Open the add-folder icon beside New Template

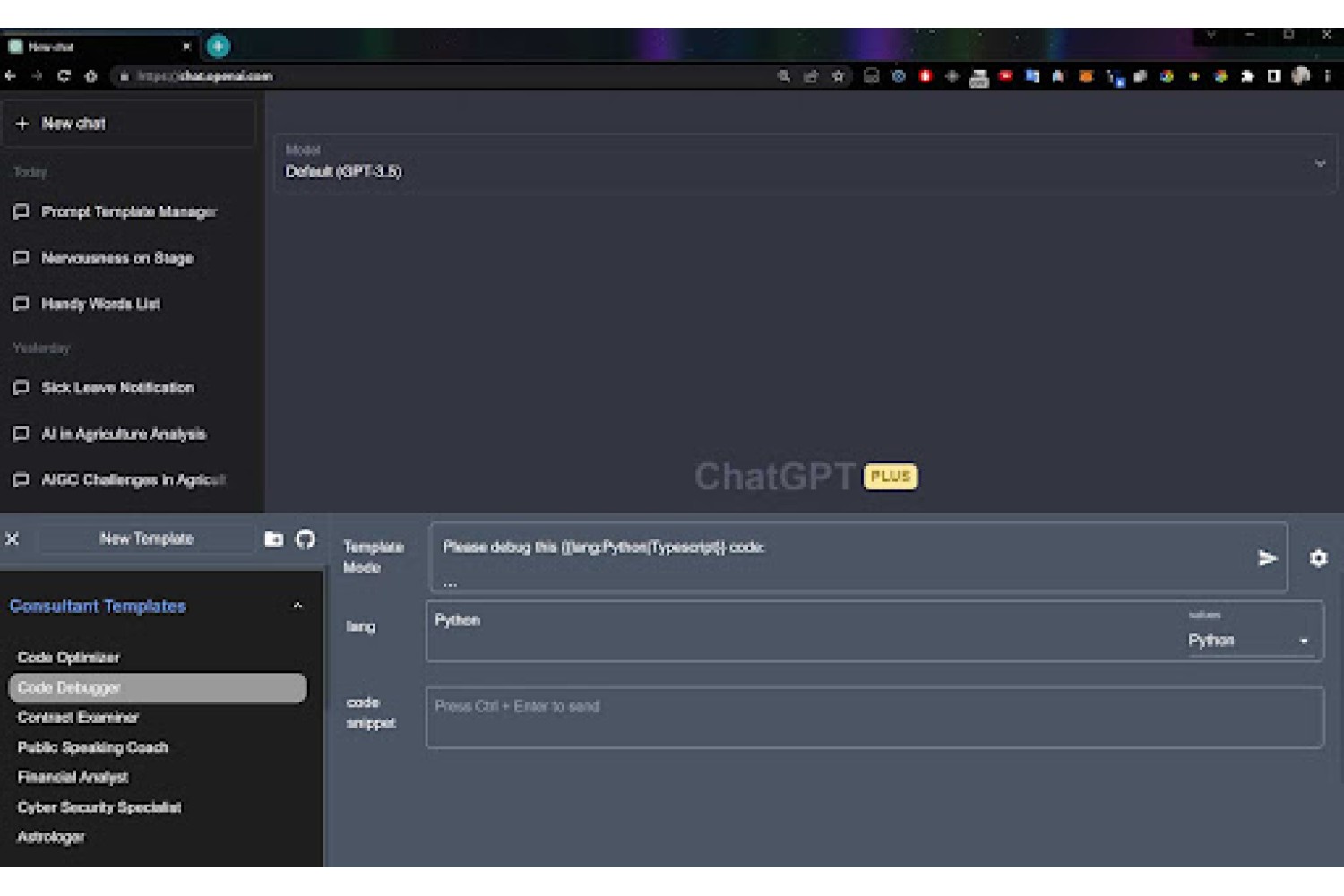[x=274, y=538]
